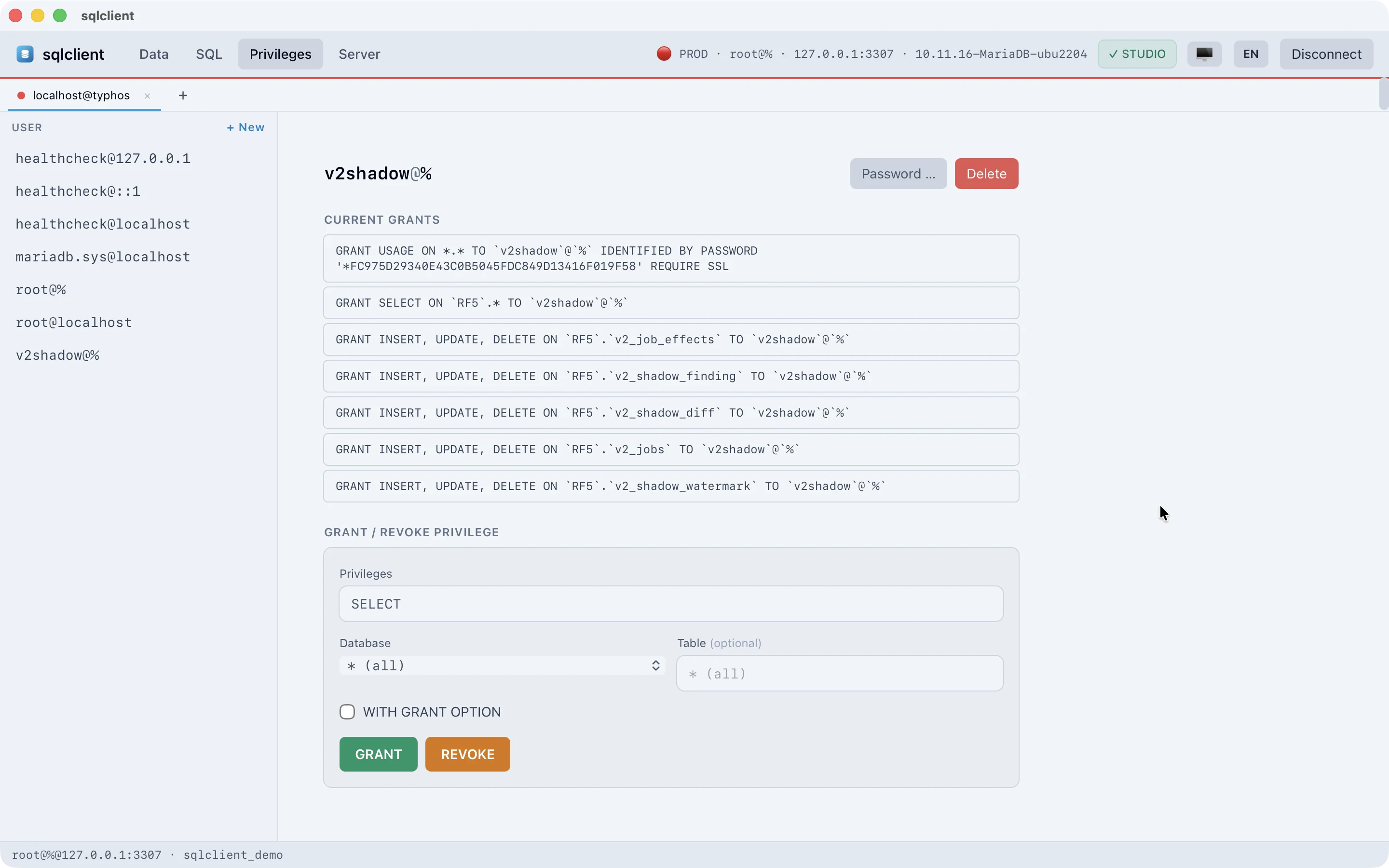Viewport: 1389px width, 868px height.
Task: Click the v2_shadow_finding grant row
Action: tap(671, 377)
